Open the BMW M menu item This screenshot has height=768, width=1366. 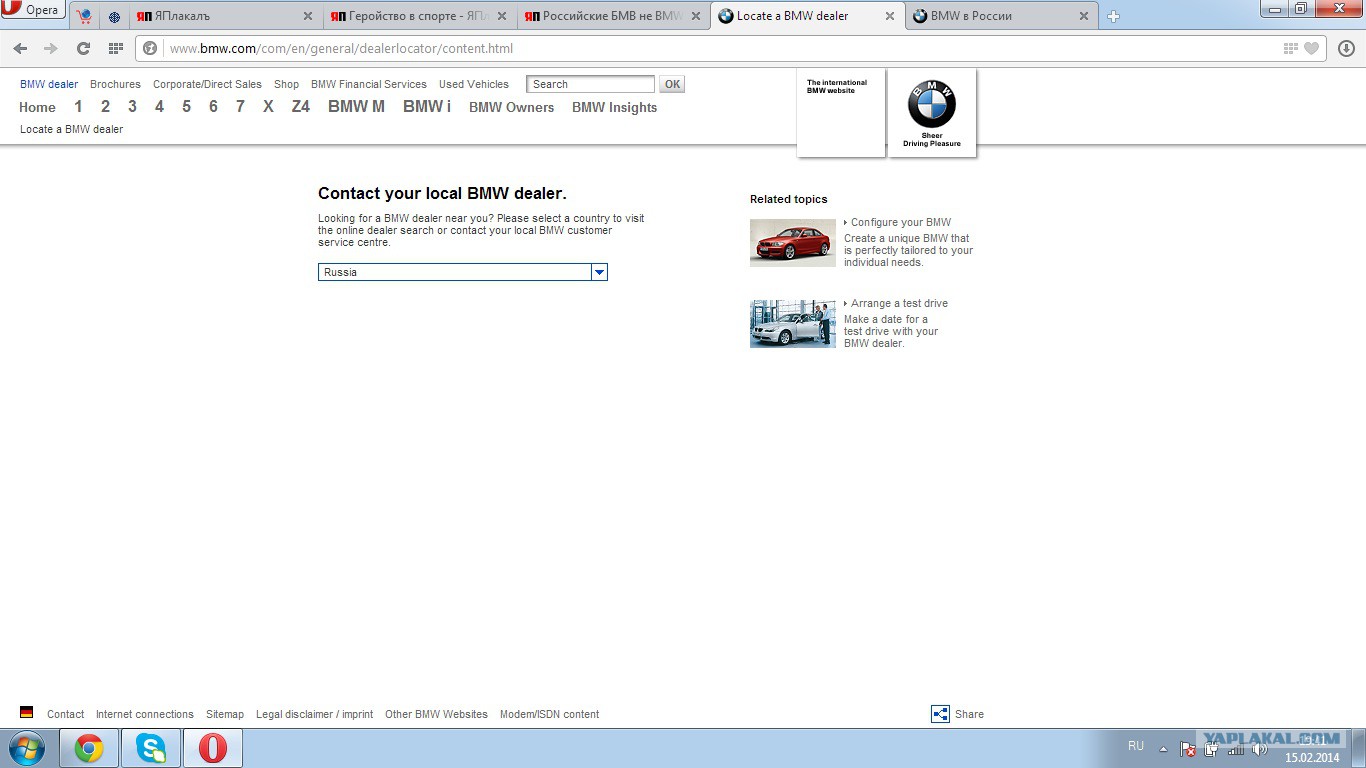[356, 107]
